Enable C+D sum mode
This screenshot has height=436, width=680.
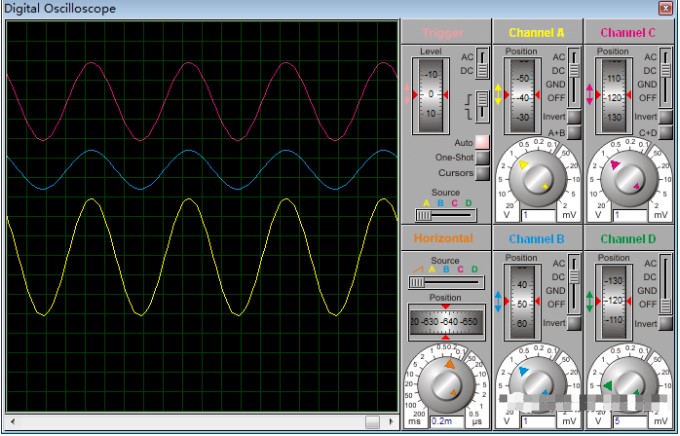click(x=666, y=132)
